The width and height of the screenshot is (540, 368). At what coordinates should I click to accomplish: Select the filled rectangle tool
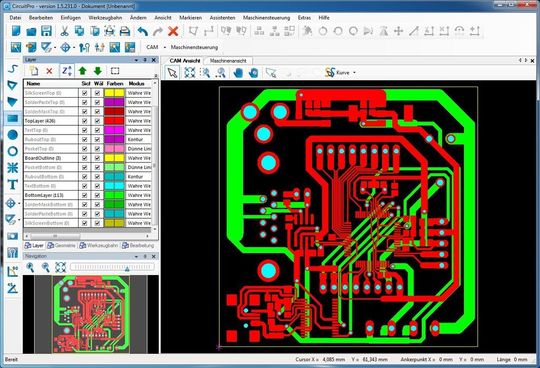[x=13, y=118]
